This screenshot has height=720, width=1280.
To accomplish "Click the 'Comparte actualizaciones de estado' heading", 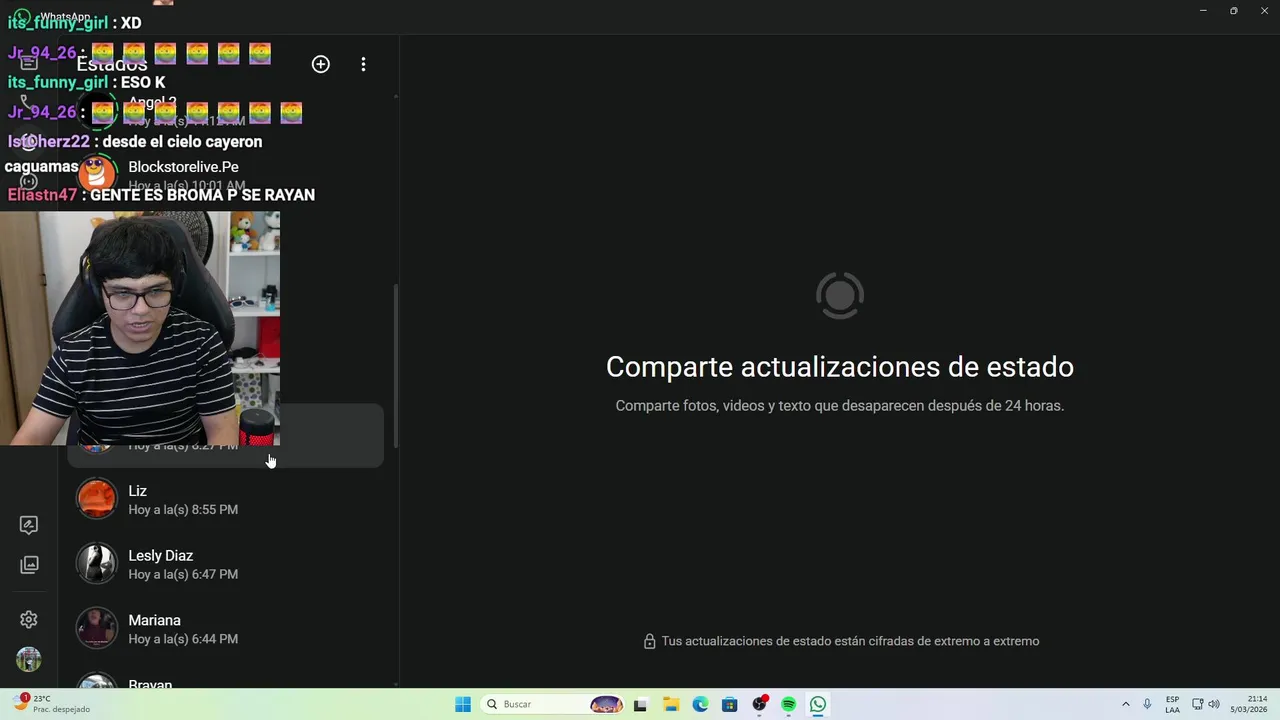I will (840, 367).
